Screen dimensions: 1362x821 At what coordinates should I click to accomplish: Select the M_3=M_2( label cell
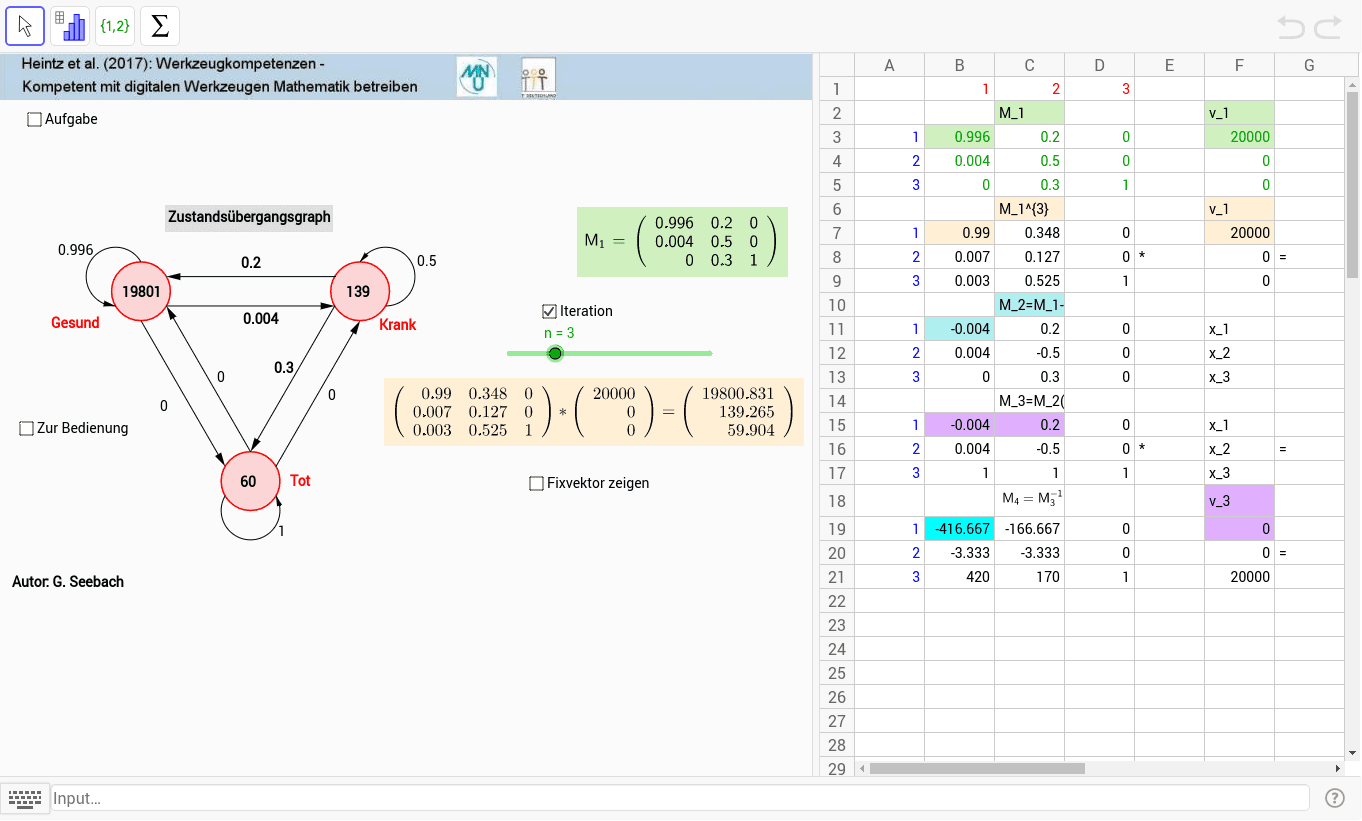(1029, 401)
